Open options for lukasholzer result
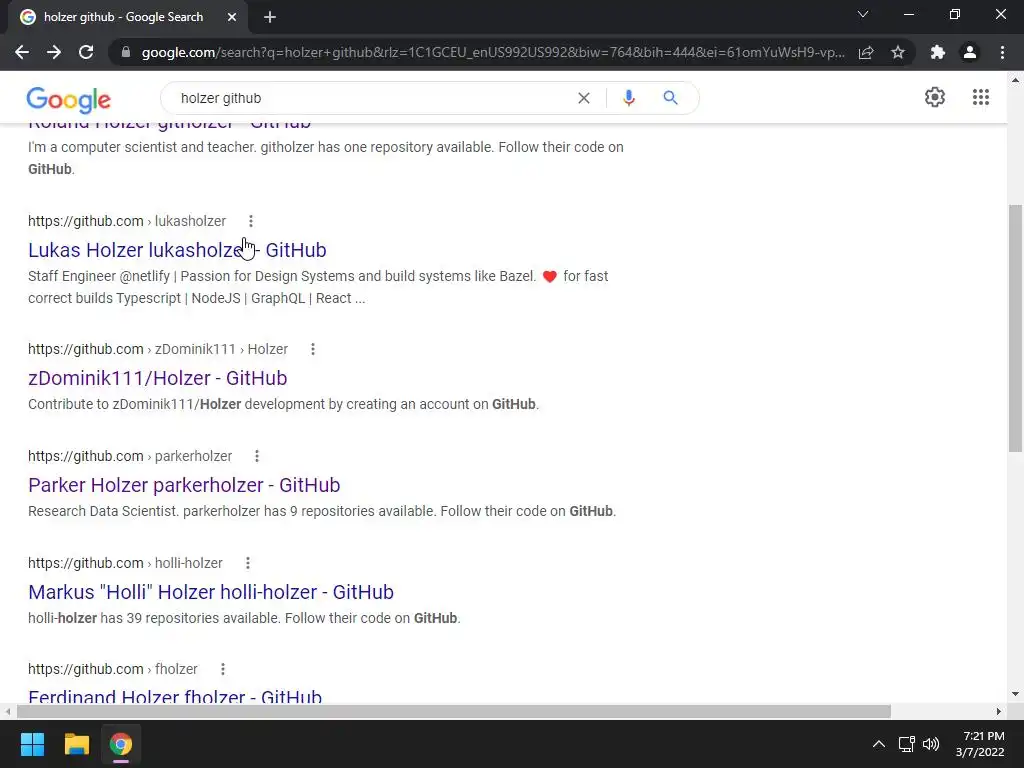Viewport: 1024px width, 768px height. (251, 221)
